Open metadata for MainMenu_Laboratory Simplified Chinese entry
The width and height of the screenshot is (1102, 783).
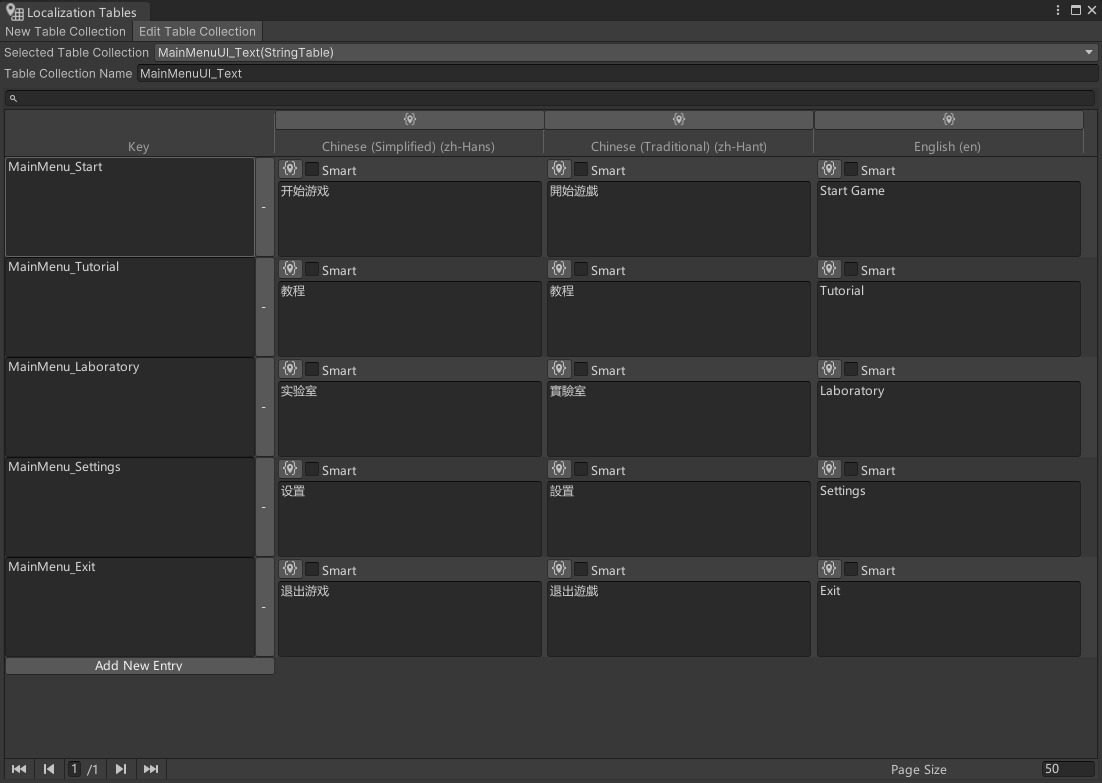290,369
